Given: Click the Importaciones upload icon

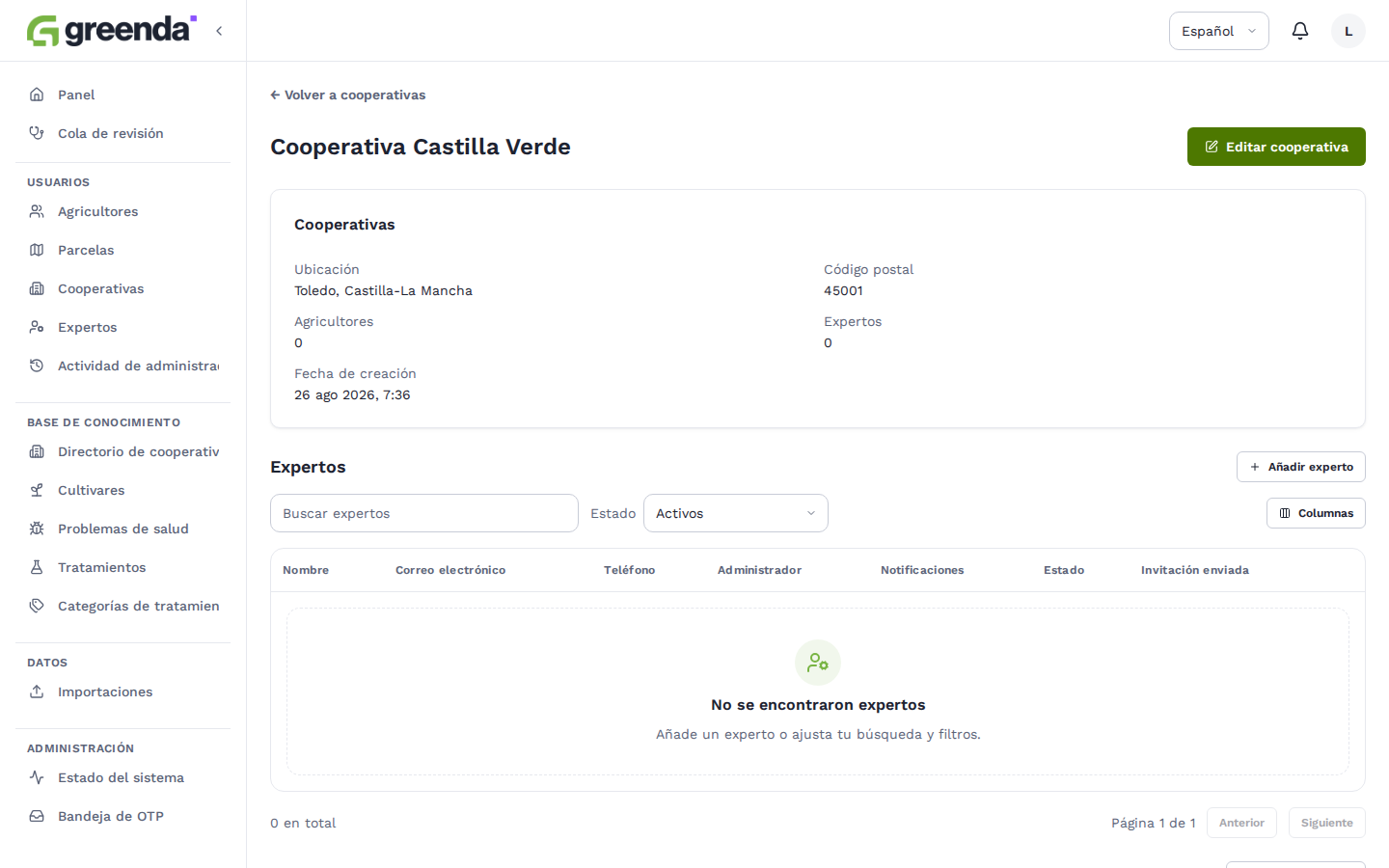Looking at the screenshot, I should coord(37,692).
